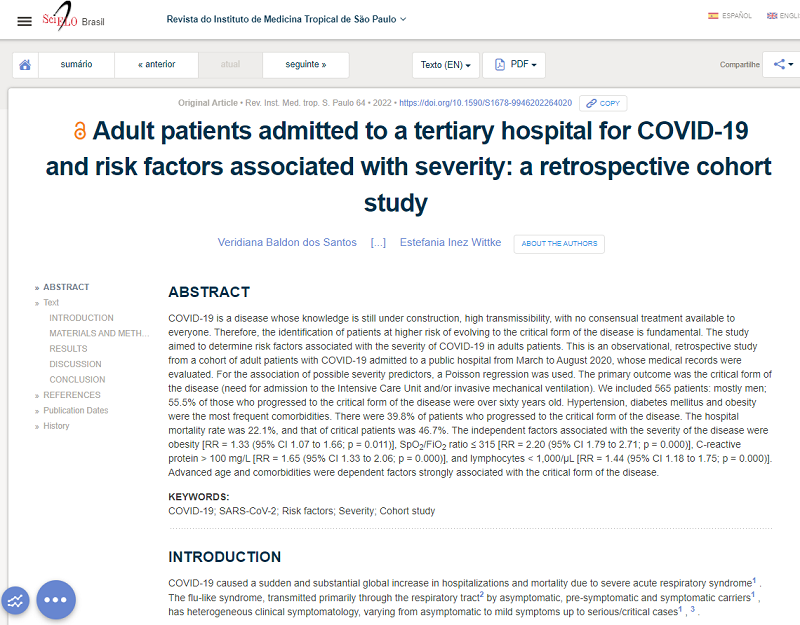Copy the DOI link

click(603, 103)
